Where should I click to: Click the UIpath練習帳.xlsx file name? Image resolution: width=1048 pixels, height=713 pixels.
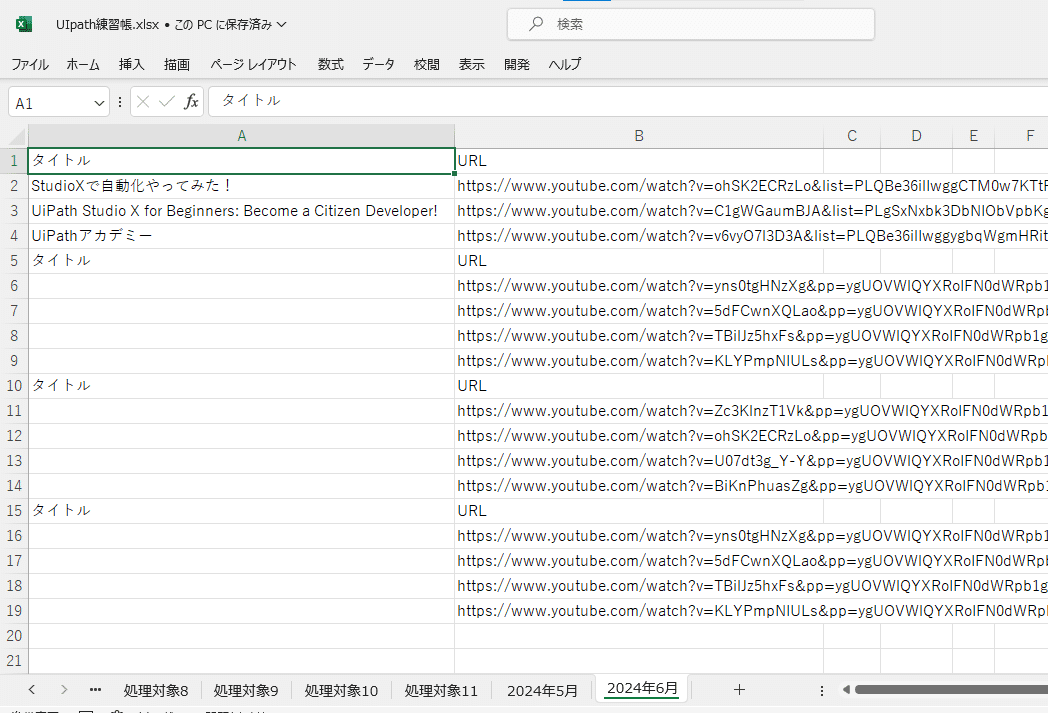click(108, 25)
